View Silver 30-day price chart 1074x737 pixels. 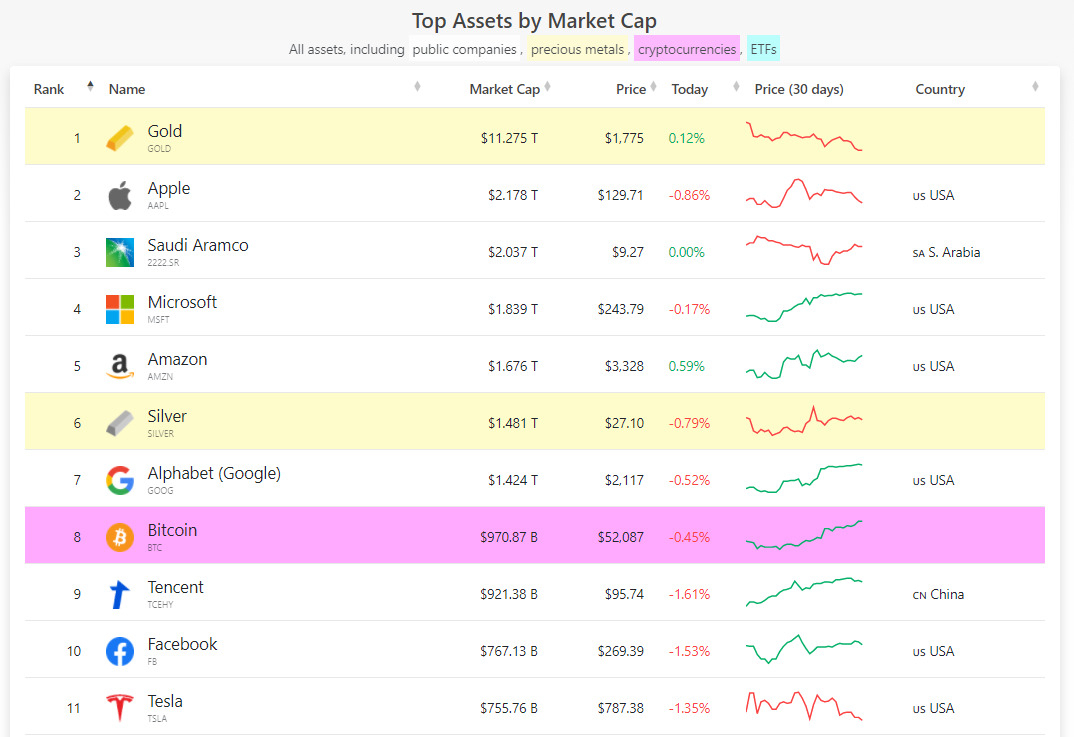tap(804, 421)
